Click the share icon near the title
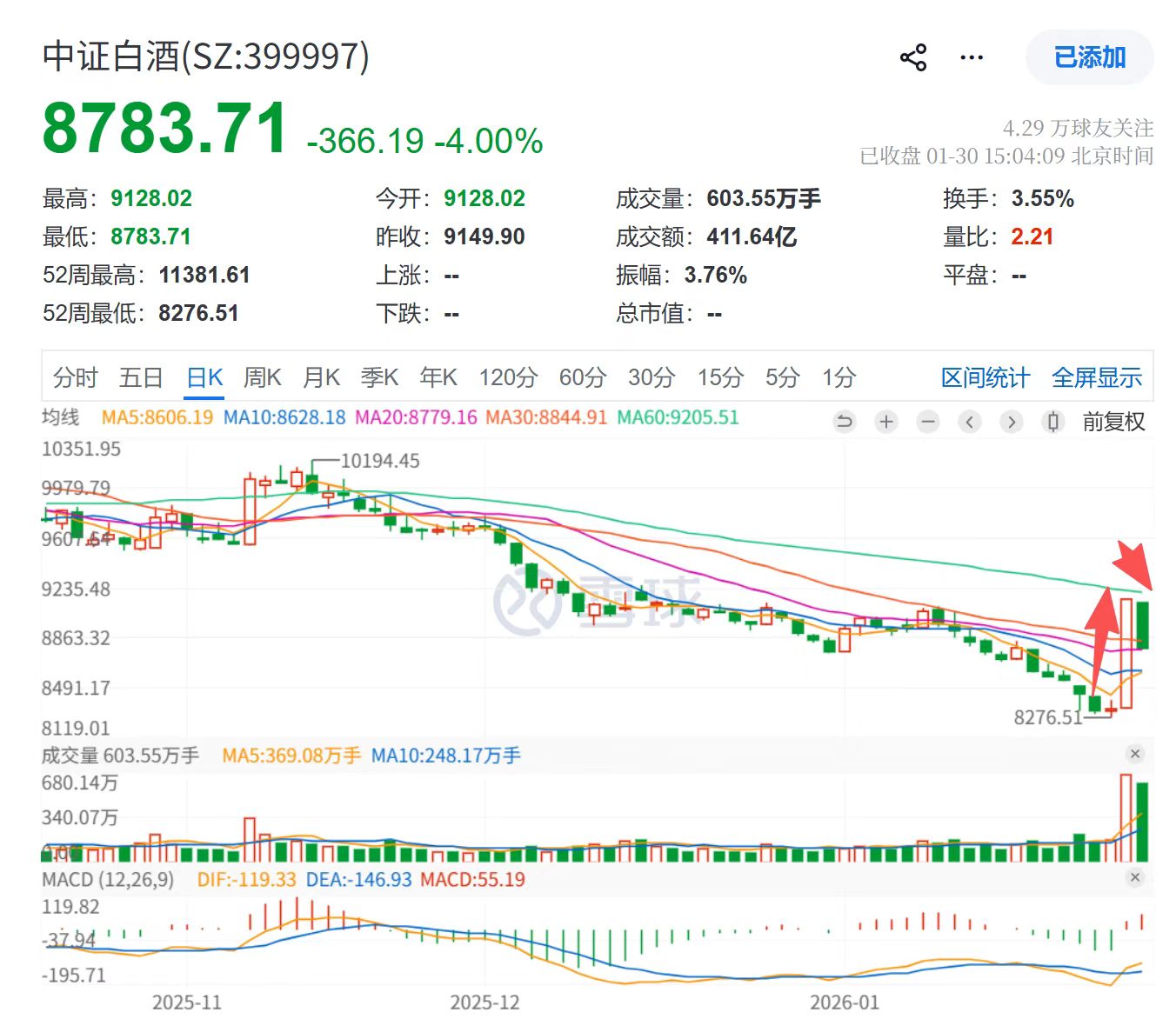 point(912,58)
